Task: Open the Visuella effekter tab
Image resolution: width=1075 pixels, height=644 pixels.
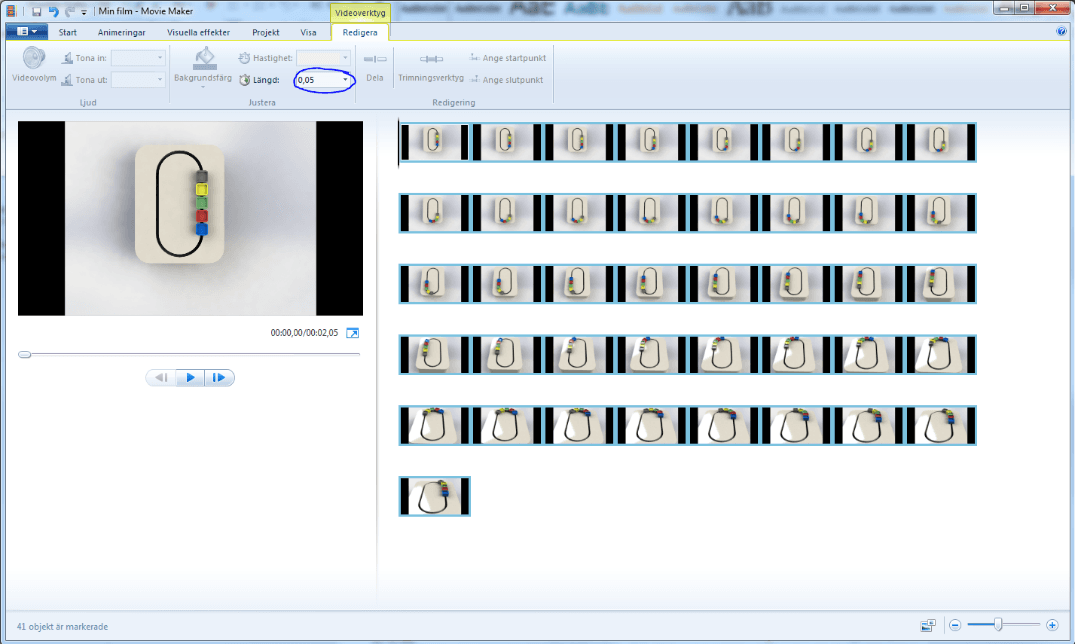Action: (199, 31)
